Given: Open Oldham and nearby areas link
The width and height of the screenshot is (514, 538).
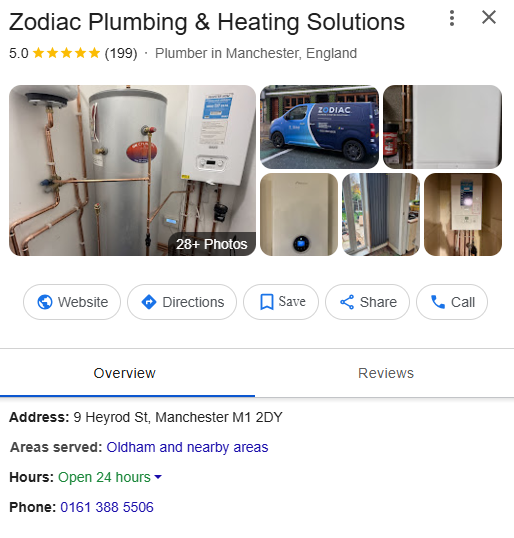Looking at the screenshot, I should click(187, 447).
